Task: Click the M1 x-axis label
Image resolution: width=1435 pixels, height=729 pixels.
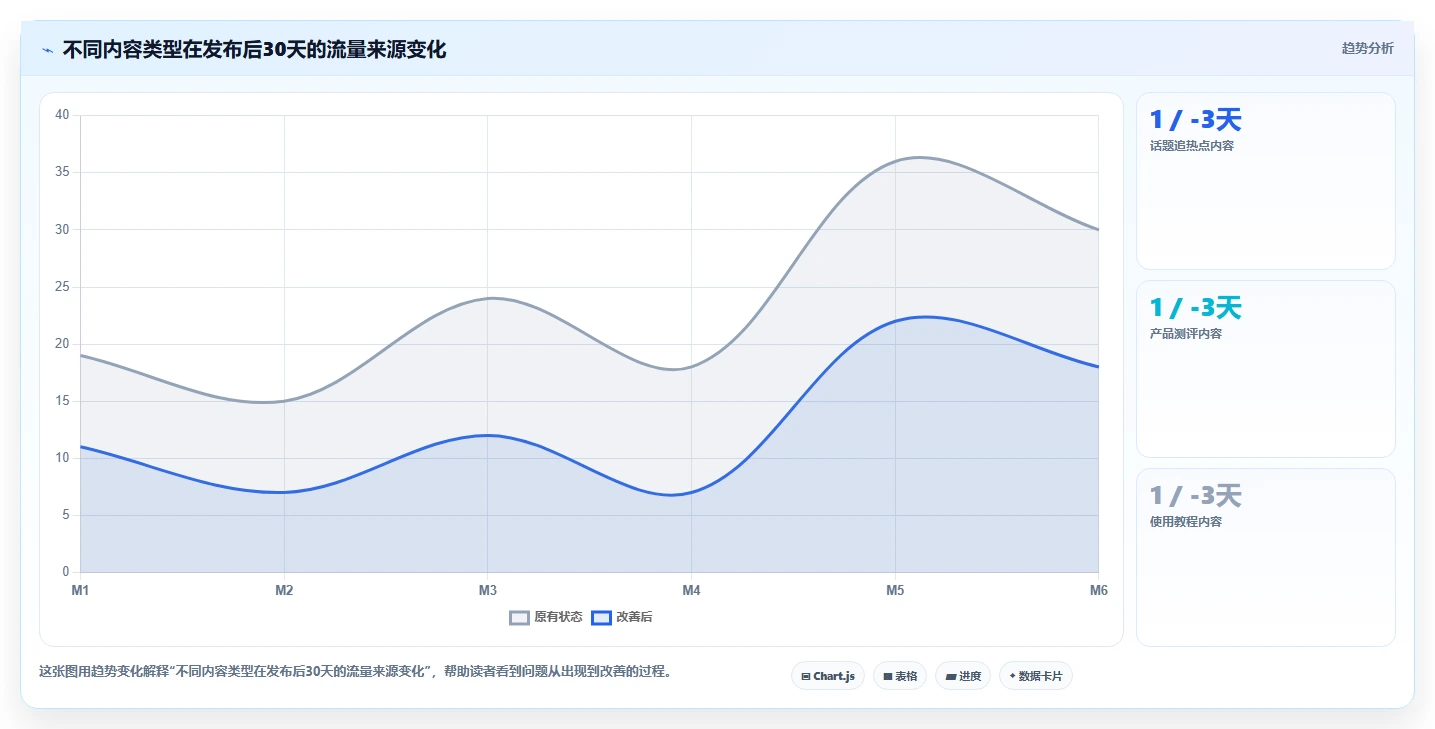Action: (x=80, y=590)
